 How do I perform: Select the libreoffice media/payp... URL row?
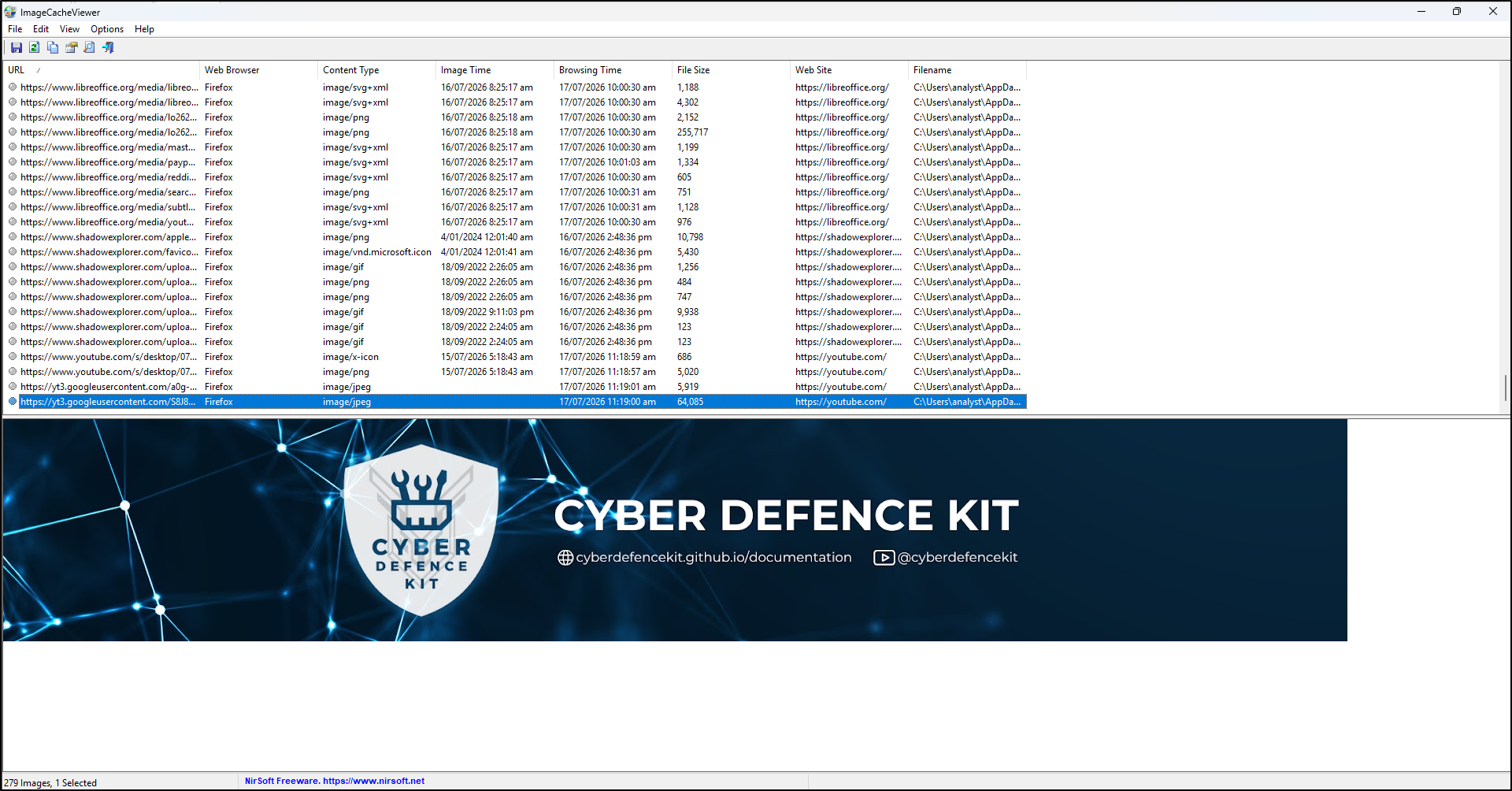(x=515, y=162)
